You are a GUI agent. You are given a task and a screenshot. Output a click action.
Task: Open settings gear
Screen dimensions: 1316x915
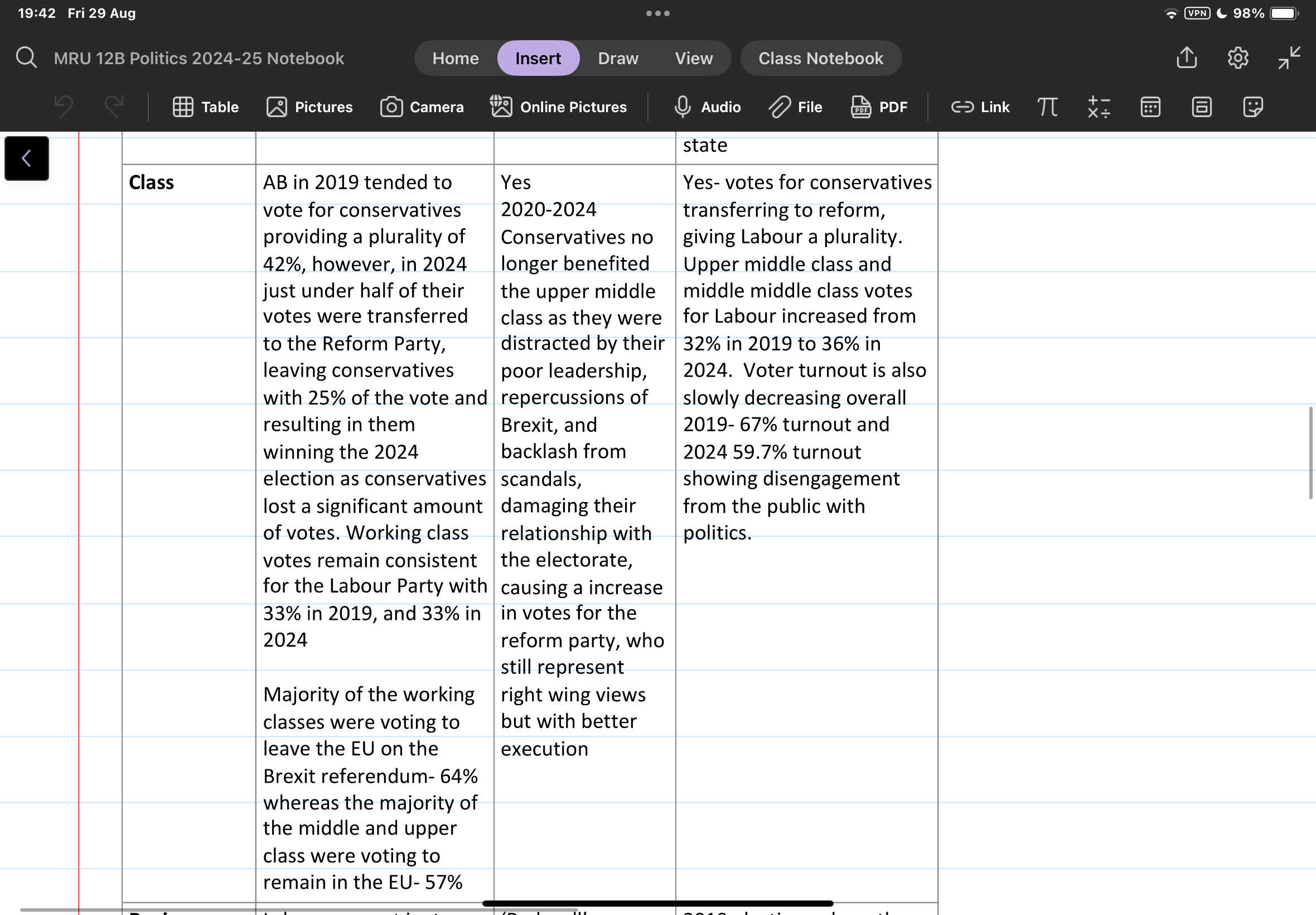tap(1237, 58)
